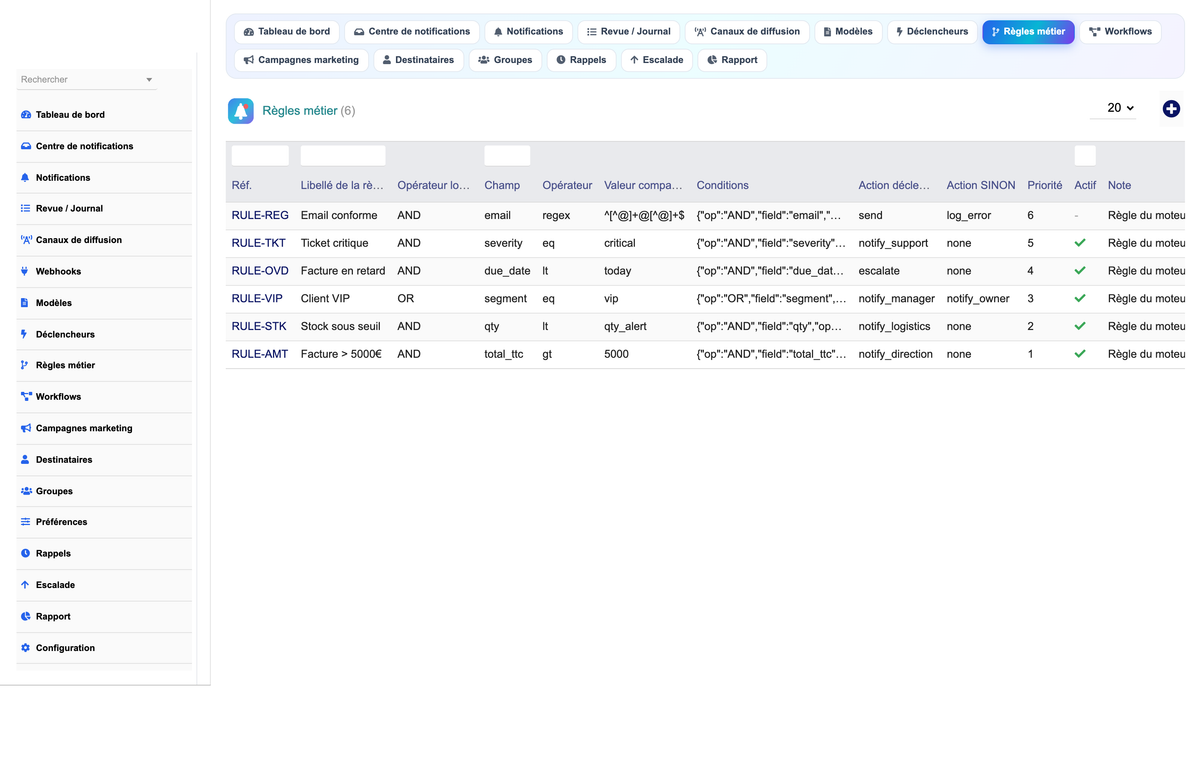Click the Rappels clock icon in sidebar
1200x780 pixels.
point(26,553)
